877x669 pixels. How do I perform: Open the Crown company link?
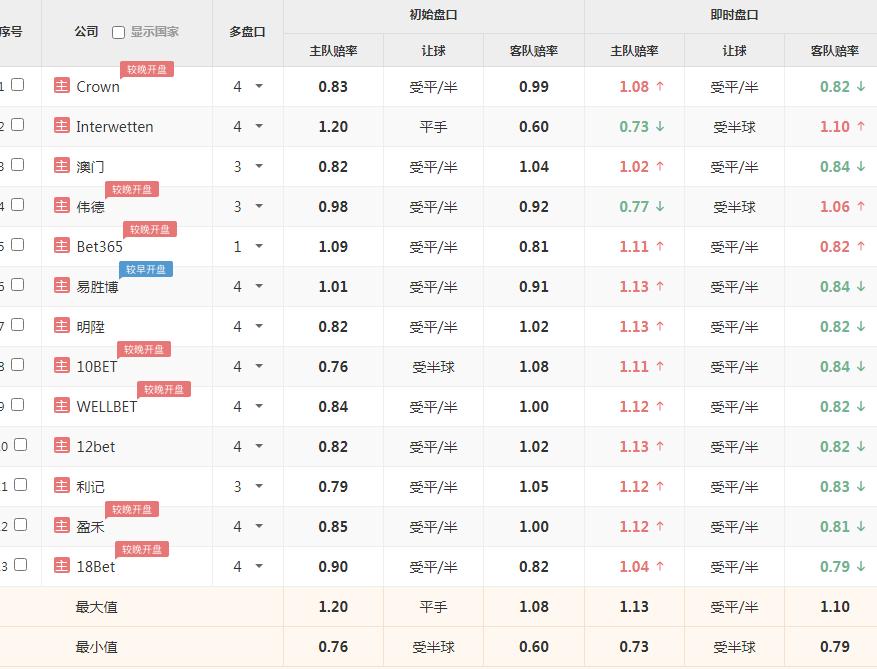point(98,87)
